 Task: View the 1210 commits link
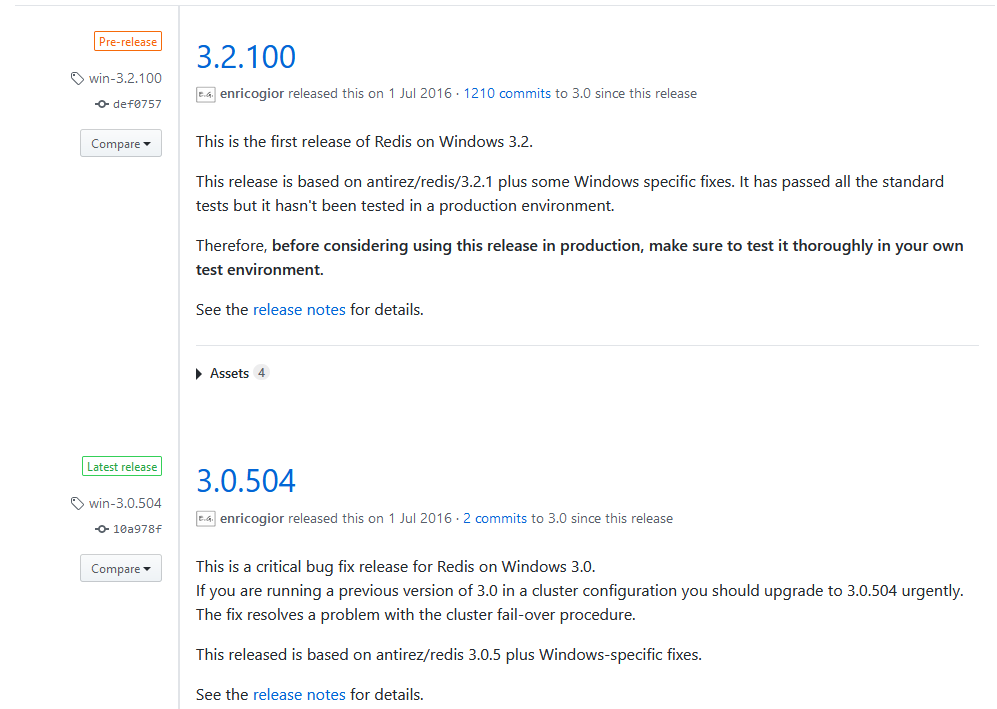pyautogui.click(x=507, y=93)
